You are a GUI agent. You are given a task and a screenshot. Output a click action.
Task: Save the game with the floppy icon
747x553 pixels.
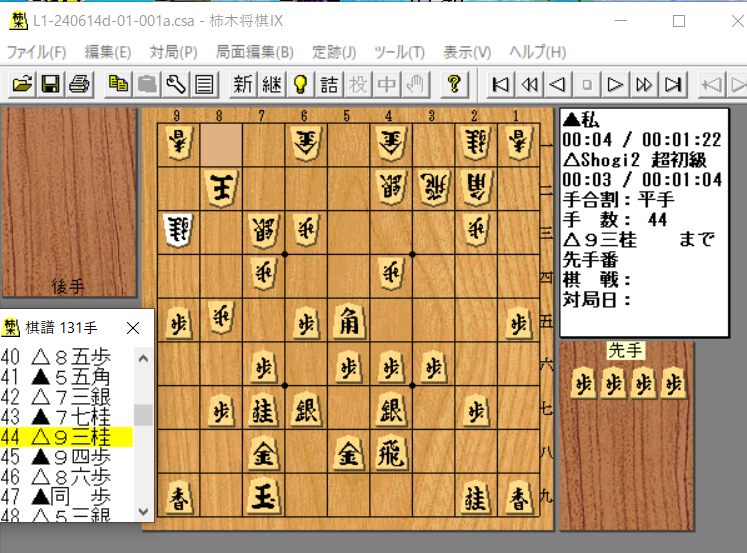click(x=50, y=85)
